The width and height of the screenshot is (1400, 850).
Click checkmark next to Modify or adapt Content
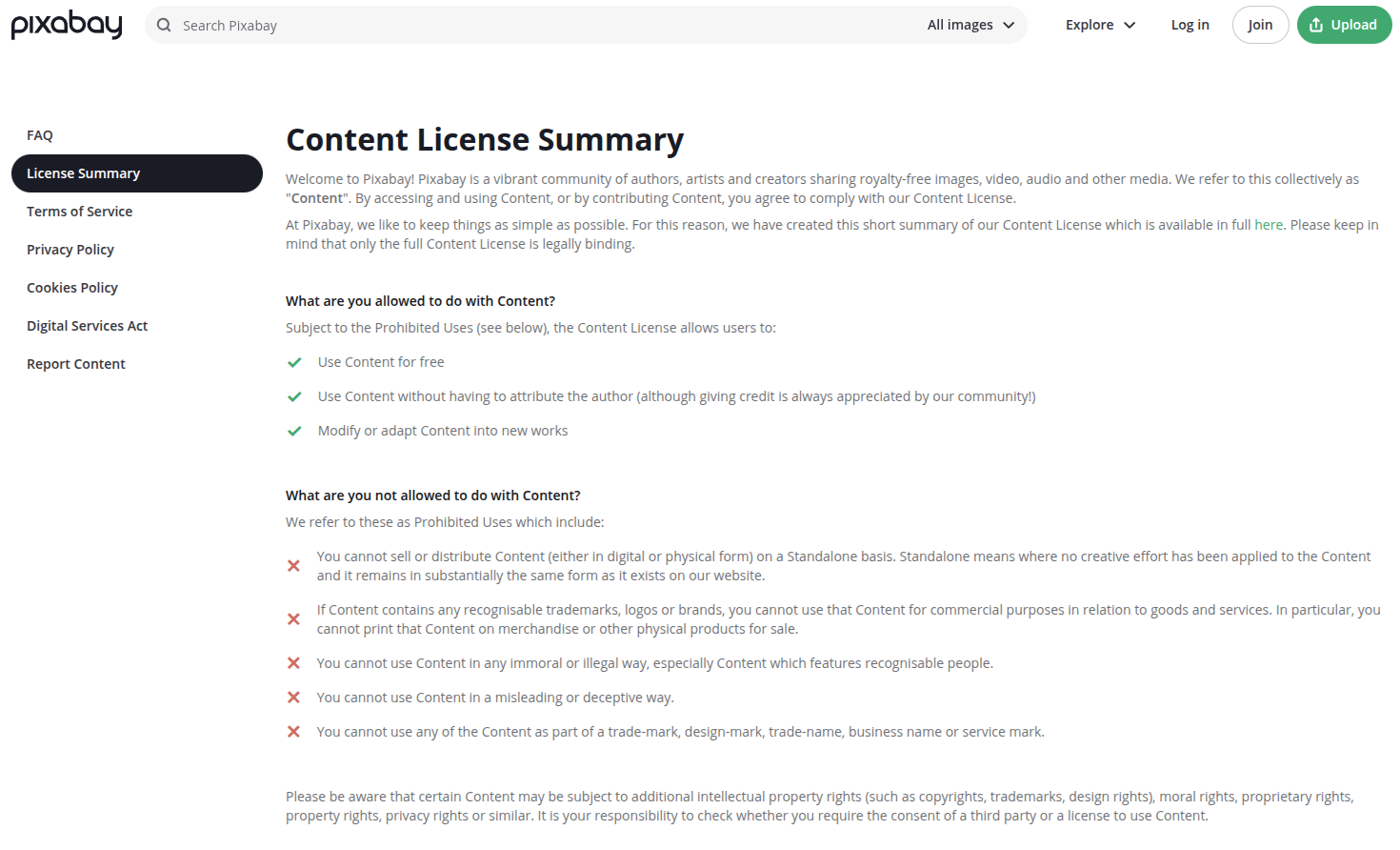(294, 431)
